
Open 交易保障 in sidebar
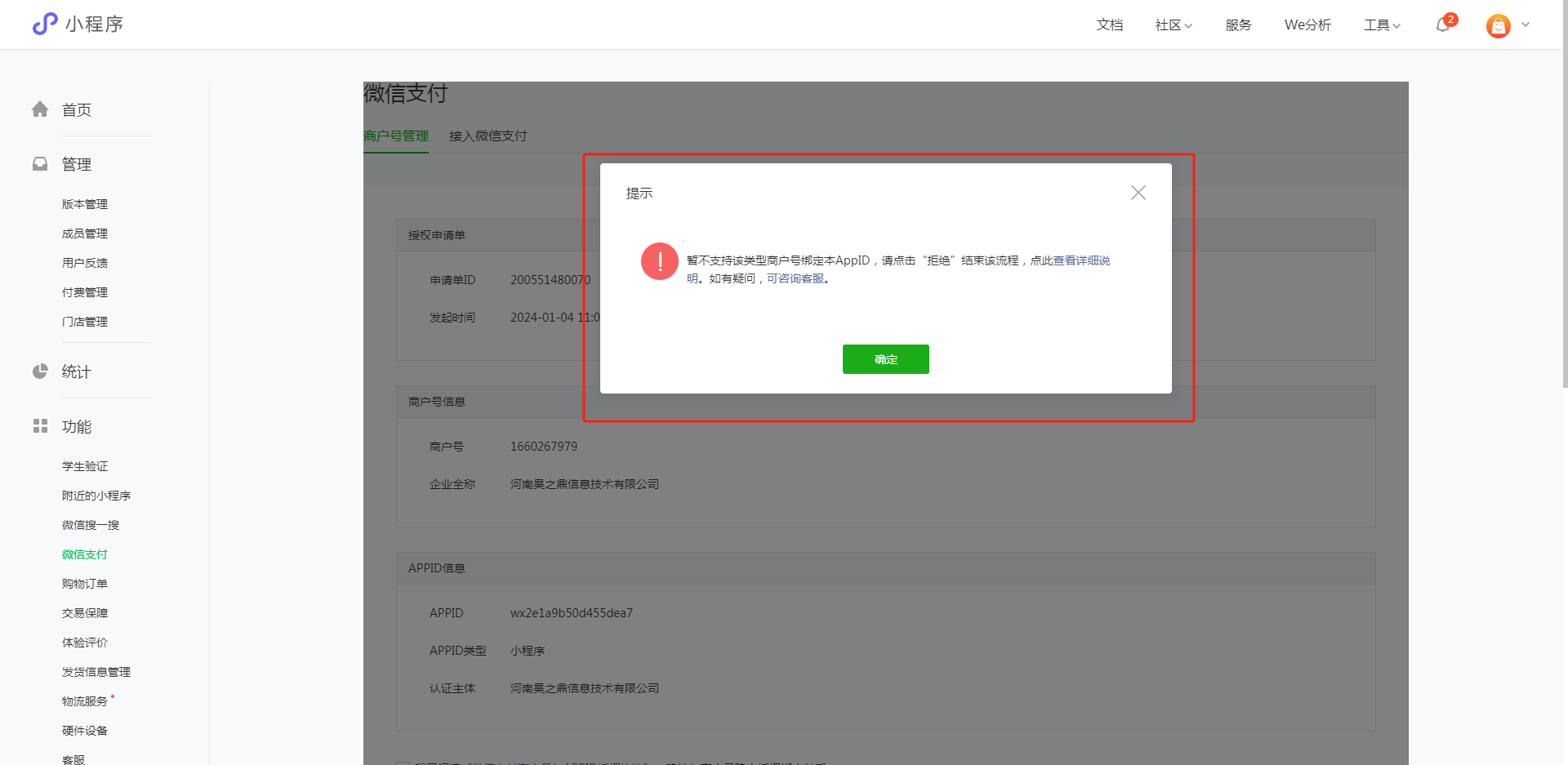85,613
